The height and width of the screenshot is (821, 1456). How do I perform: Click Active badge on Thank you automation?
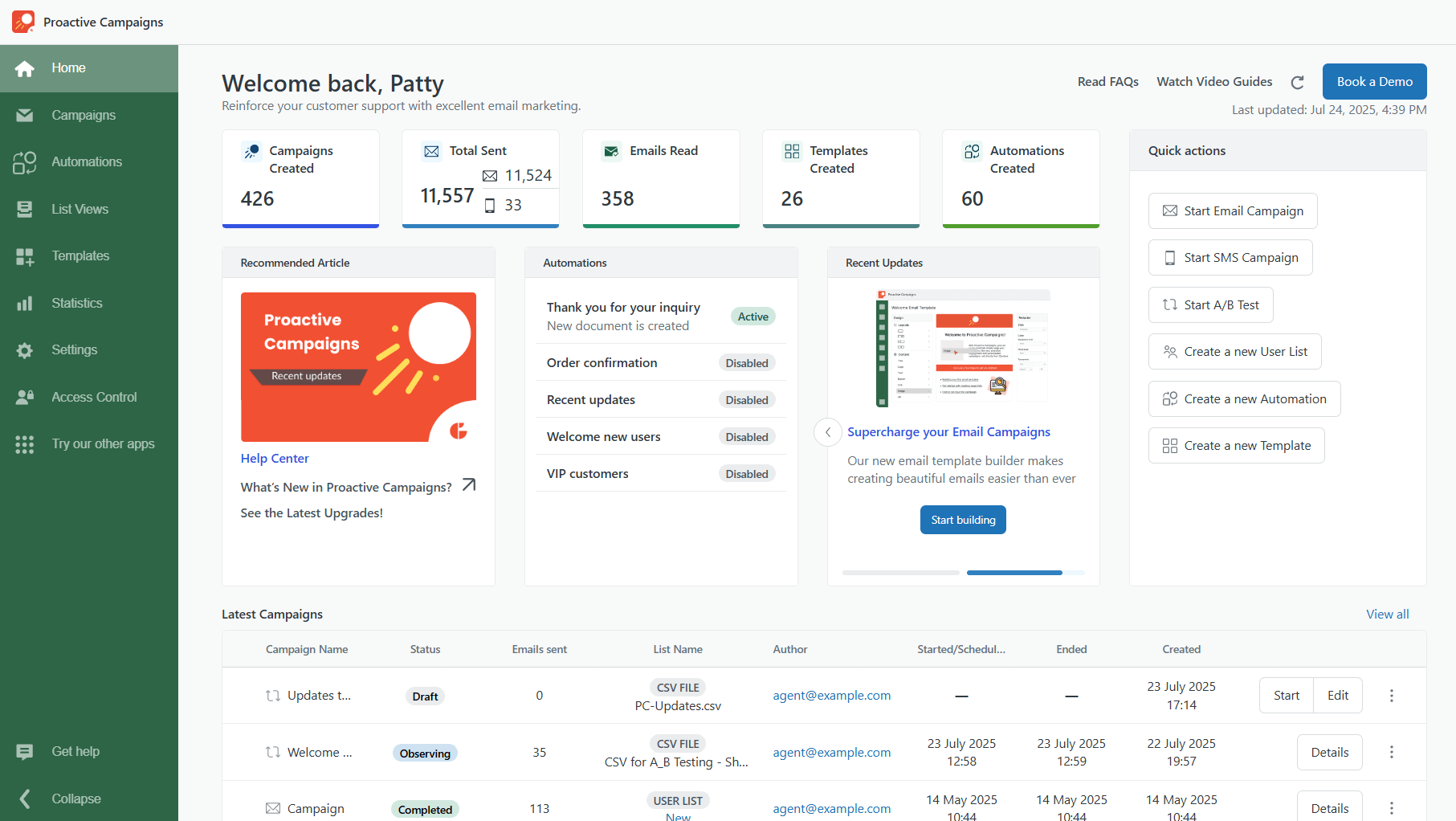752,317
